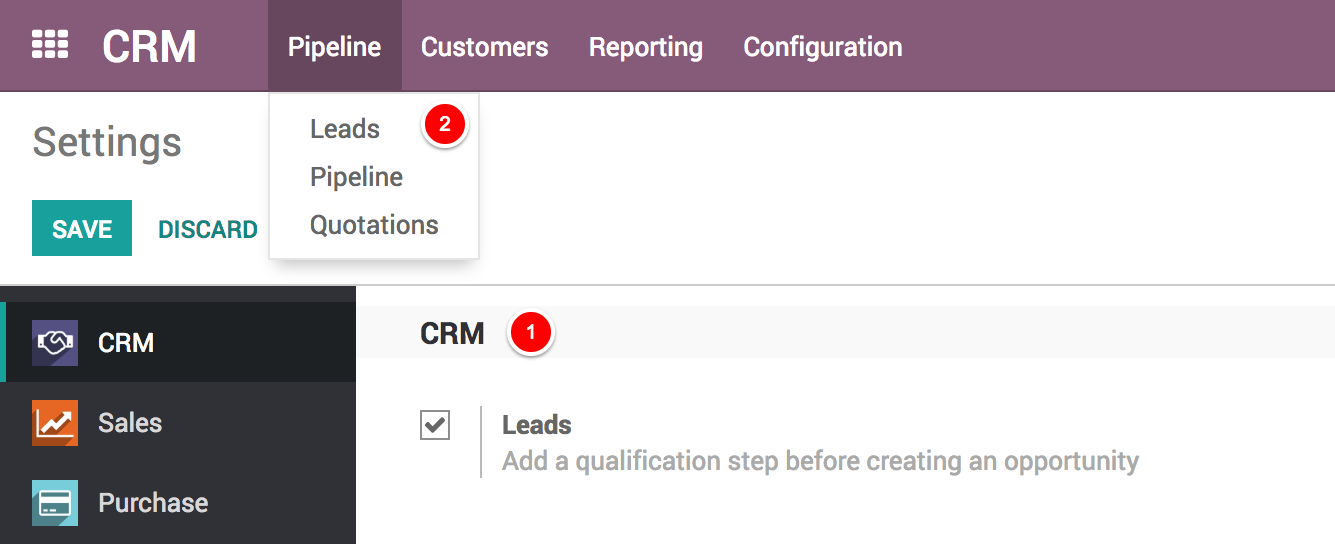1335x544 pixels.
Task: Click the Settings page heading
Action: tap(107, 142)
